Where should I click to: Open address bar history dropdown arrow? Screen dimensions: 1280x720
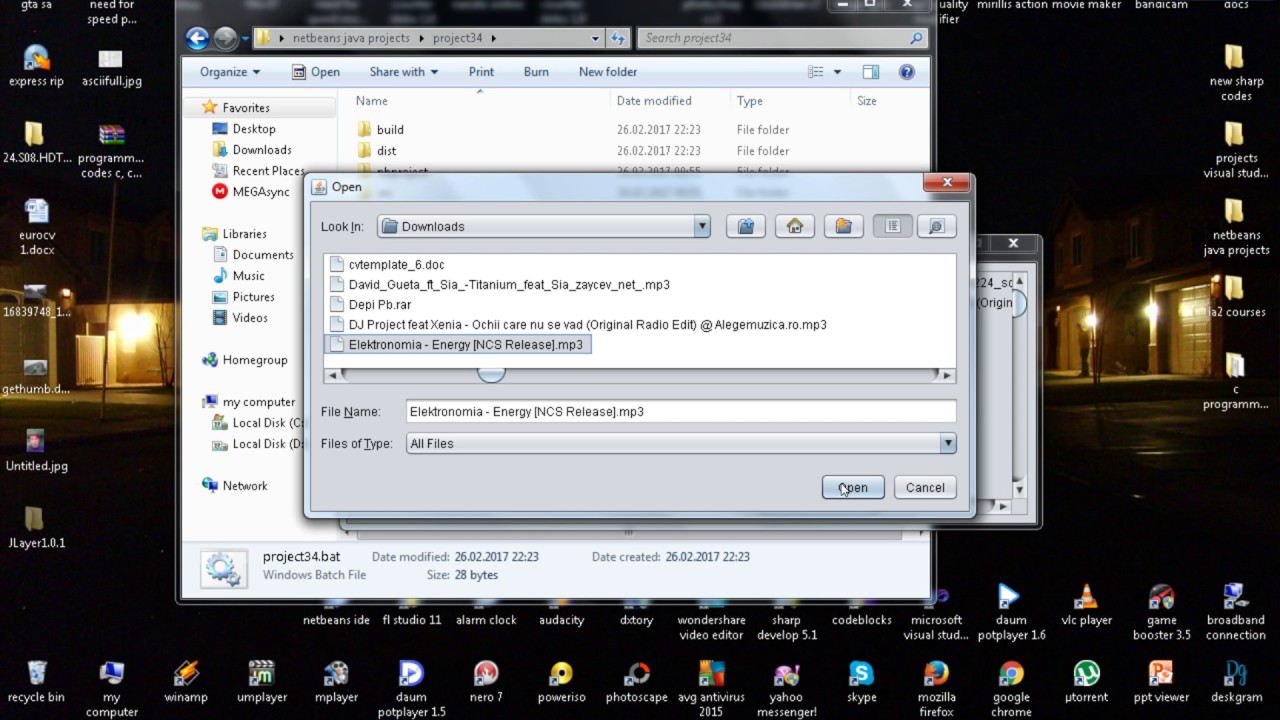coord(595,38)
